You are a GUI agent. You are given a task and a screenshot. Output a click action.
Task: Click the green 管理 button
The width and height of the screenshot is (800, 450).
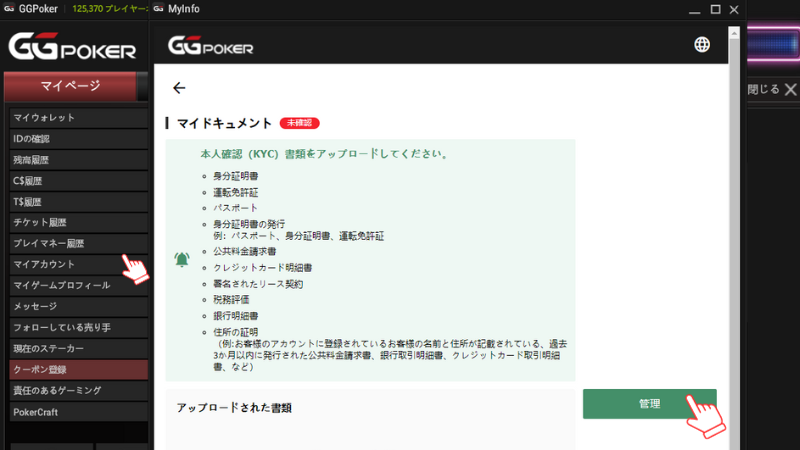649,404
